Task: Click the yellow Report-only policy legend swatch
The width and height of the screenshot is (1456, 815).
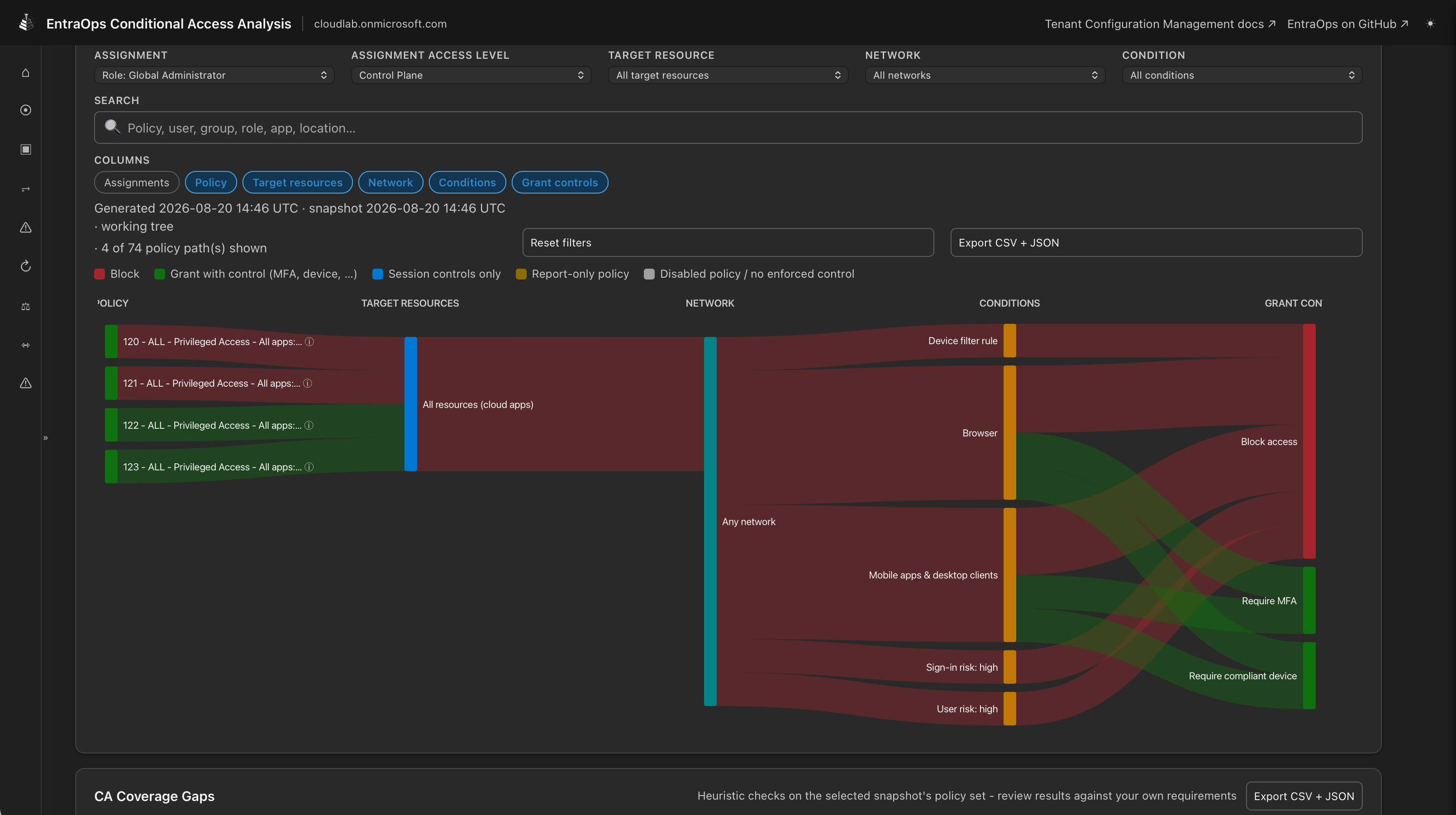Action: point(521,274)
